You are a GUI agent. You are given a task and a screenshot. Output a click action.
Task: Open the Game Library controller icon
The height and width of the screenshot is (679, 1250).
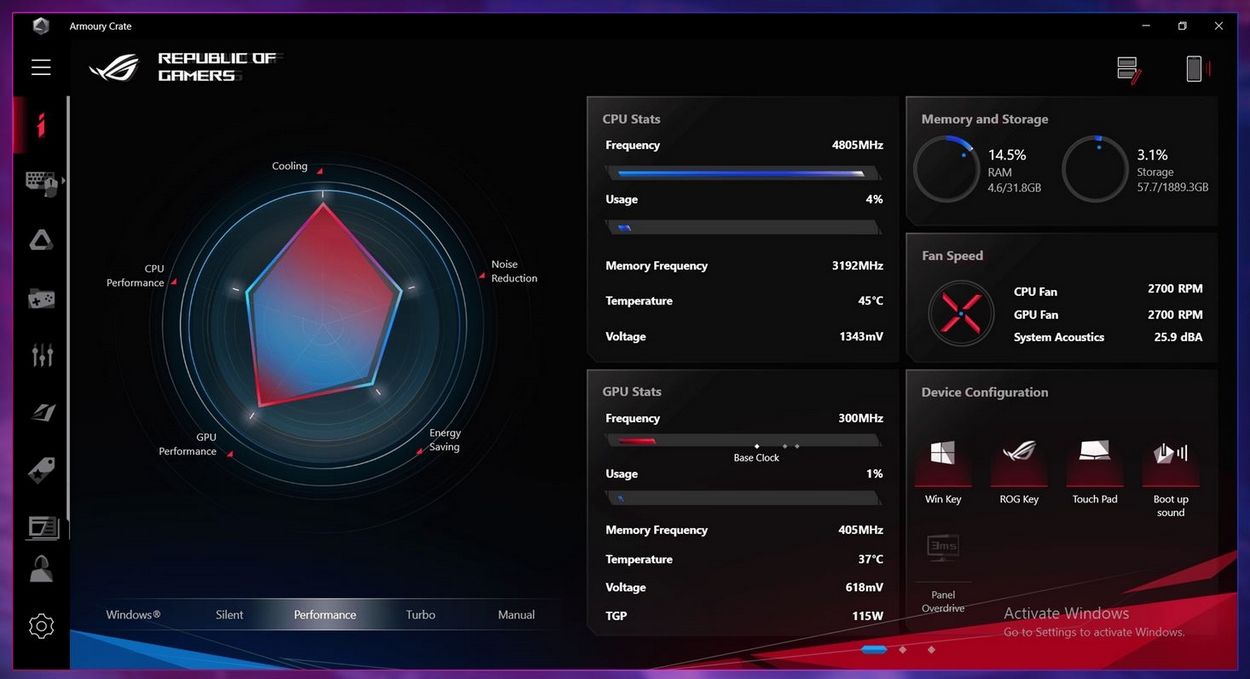point(41,298)
